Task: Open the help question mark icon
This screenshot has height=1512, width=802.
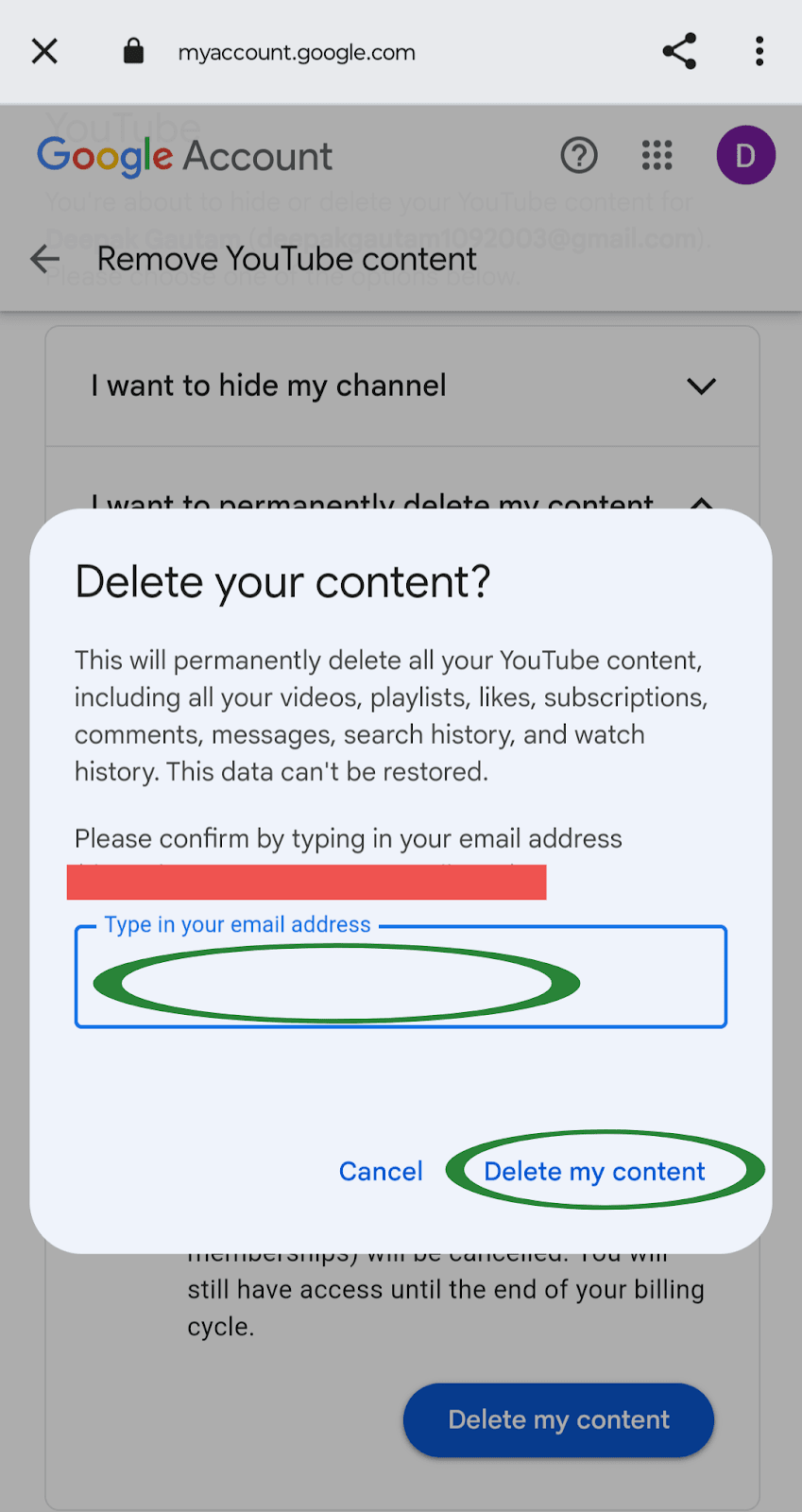Action: pos(579,155)
